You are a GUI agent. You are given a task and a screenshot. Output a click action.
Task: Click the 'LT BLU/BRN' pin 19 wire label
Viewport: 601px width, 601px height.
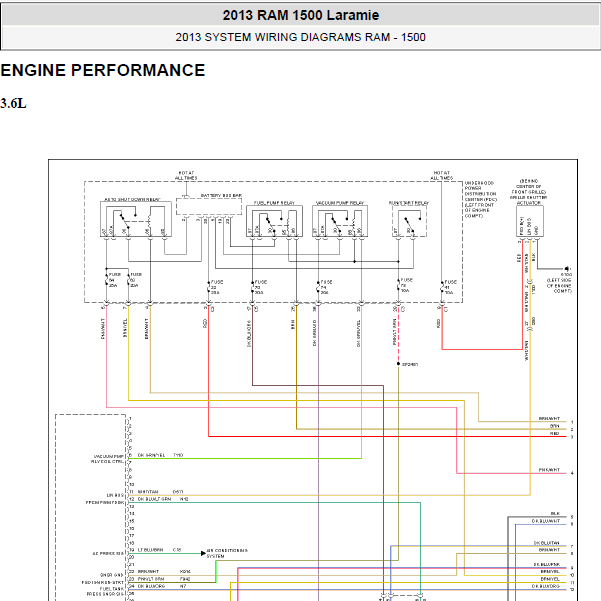[x=150, y=550]
